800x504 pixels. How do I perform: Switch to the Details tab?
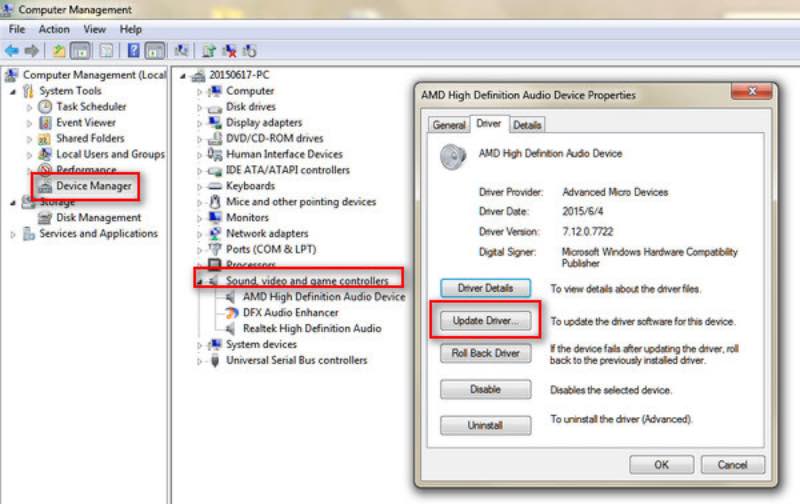click(527, 125)
